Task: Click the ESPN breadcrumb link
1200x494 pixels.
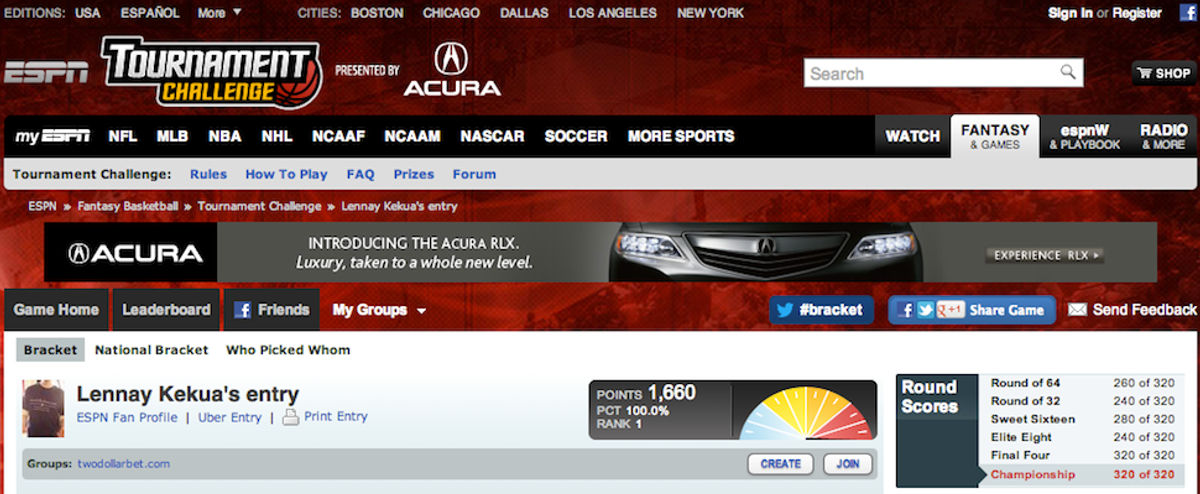Action: (42, 206)
